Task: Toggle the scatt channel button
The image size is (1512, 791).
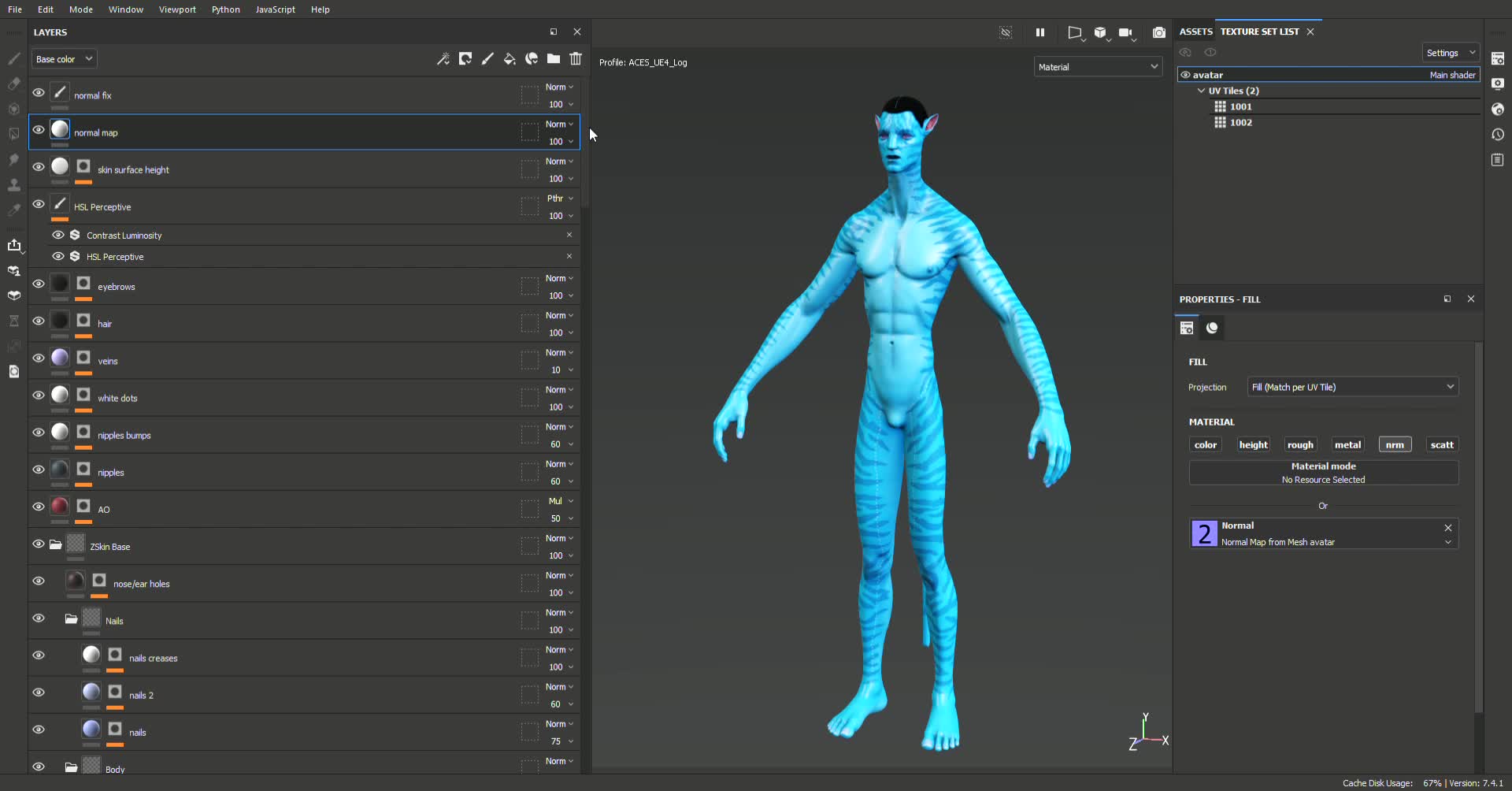Action: tap(1442, 445)
